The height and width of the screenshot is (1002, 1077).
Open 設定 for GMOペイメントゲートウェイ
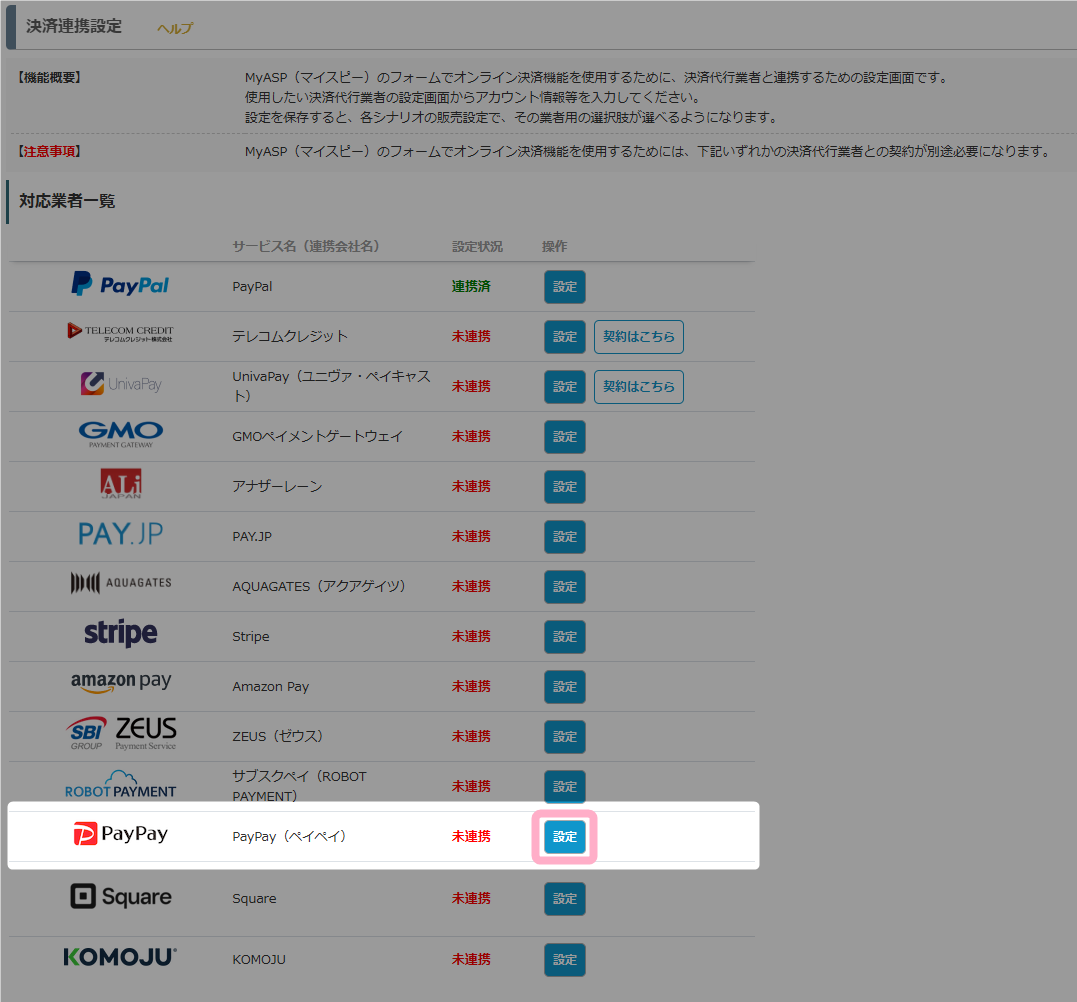tap(565, 437)
